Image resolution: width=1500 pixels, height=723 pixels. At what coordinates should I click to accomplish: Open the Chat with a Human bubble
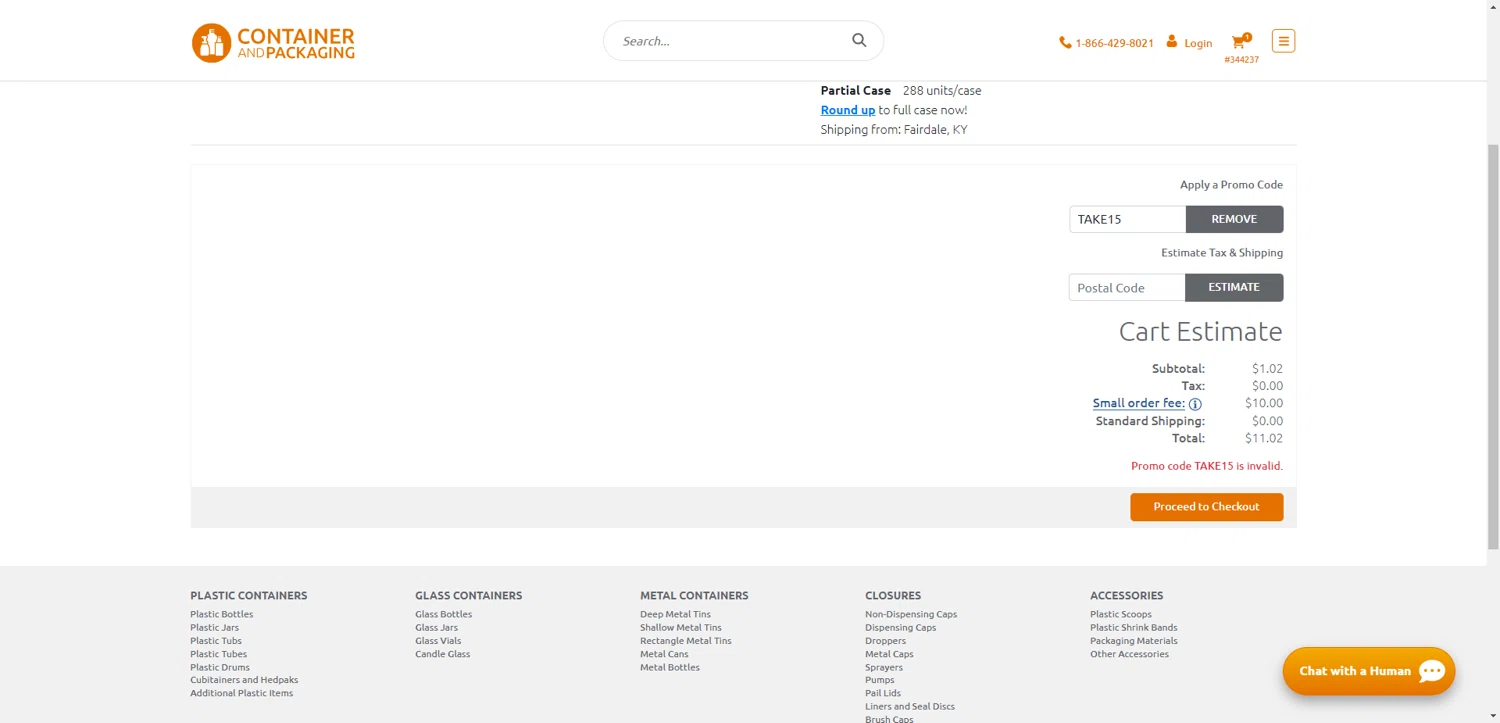(x=1369, y=671)
